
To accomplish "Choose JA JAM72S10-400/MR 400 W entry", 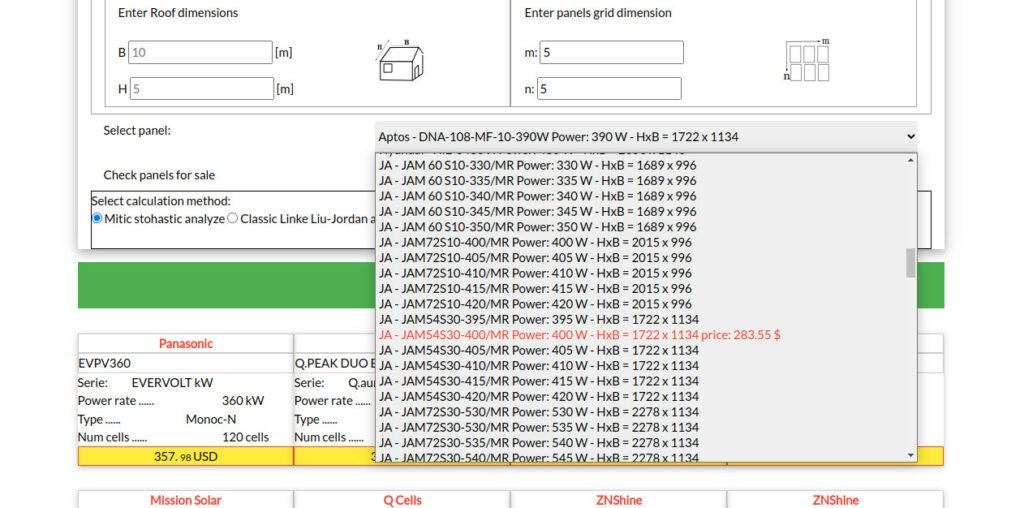I will 534,242.
